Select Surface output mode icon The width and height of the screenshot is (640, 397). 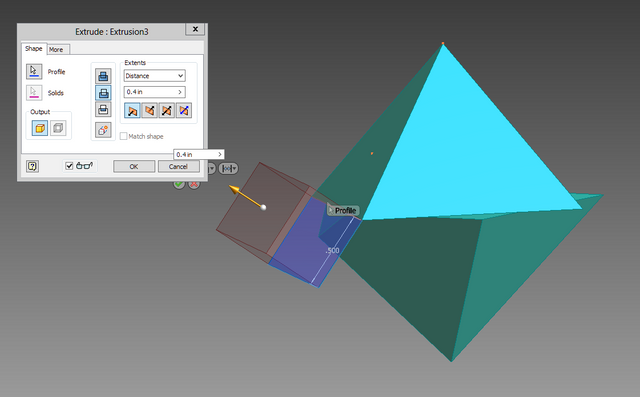(58, 128)
